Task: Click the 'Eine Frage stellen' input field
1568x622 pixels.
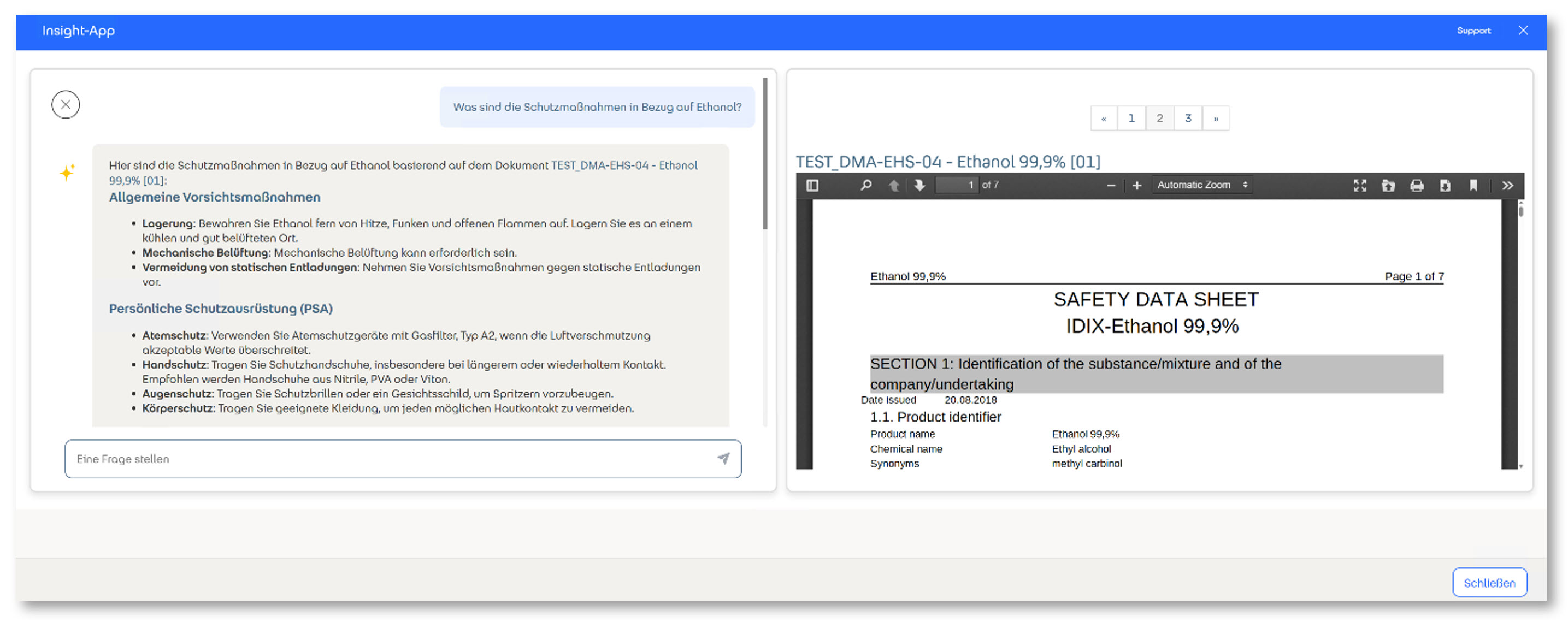Action: (390, 458)
